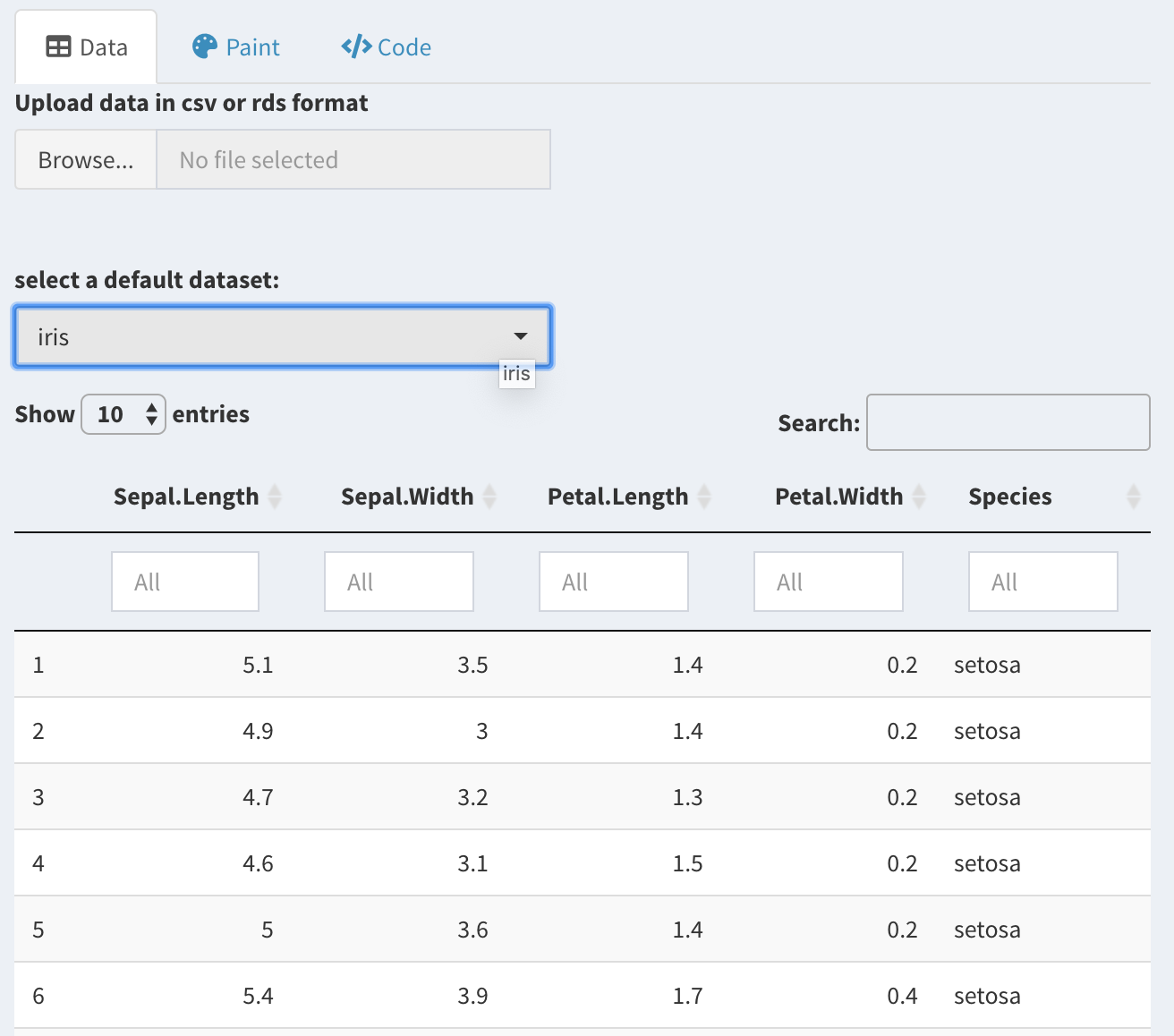The width and height of the screenshot is (1174, 1036).
Task: Open the Paint tab
Action: 236,47
